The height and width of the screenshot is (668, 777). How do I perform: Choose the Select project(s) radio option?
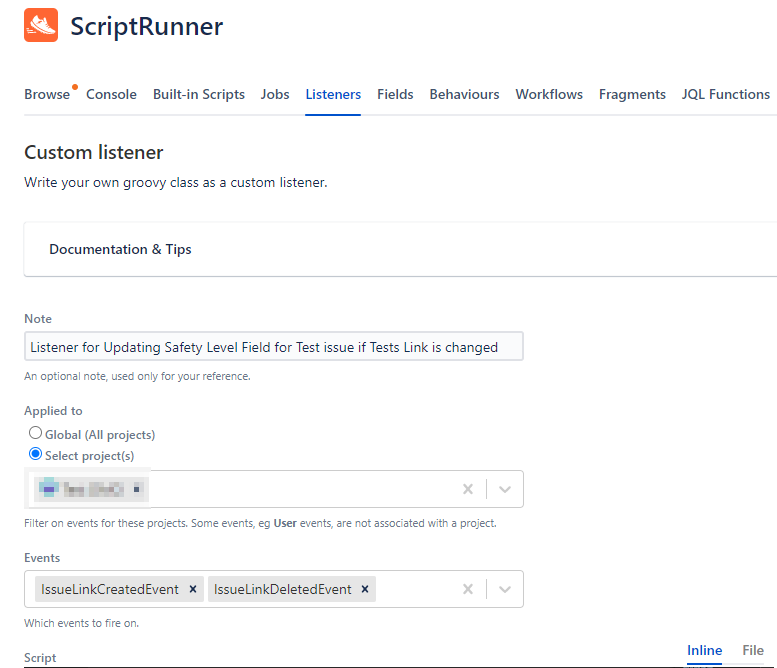(35, 454)
